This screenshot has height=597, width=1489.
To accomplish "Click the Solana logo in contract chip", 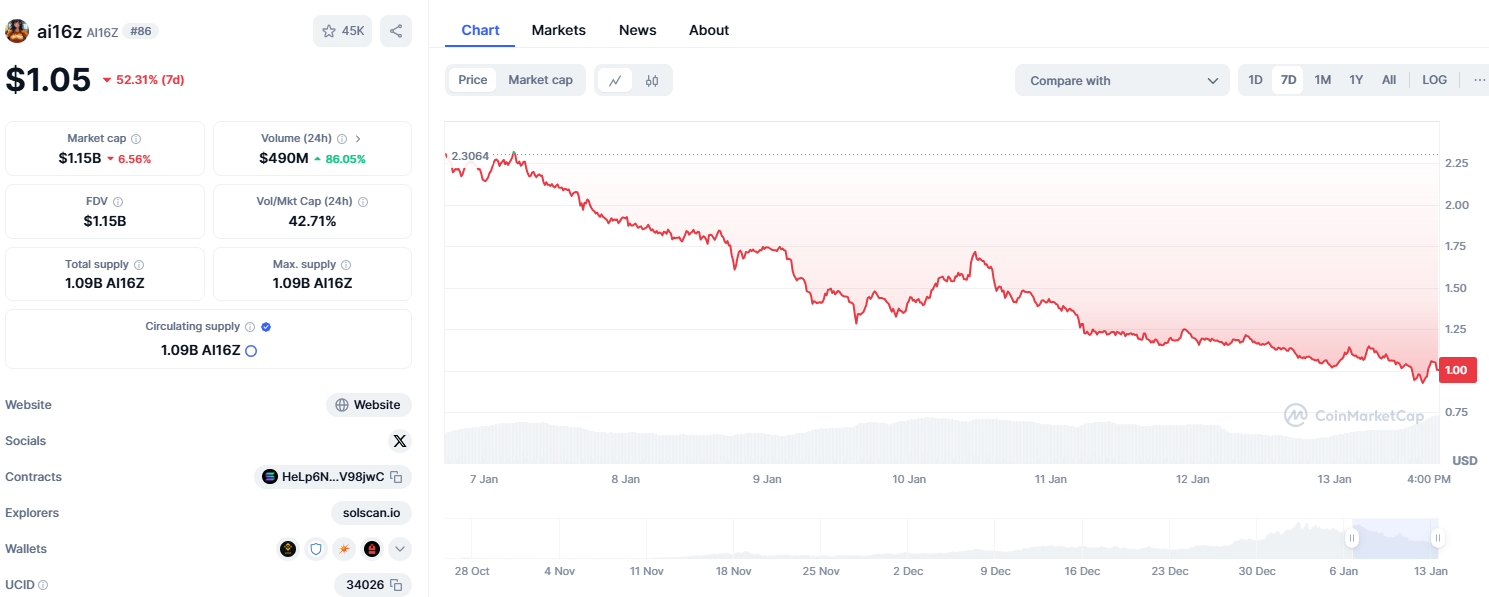I will tap(270, 477).
